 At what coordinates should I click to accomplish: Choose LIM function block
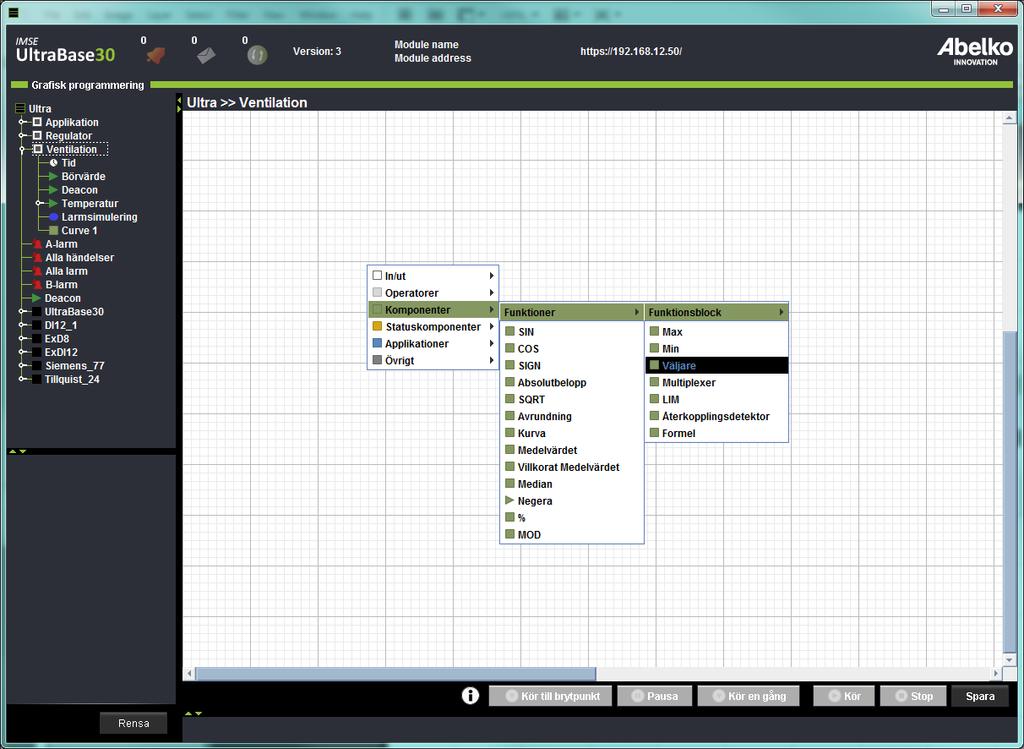[716, 399]
